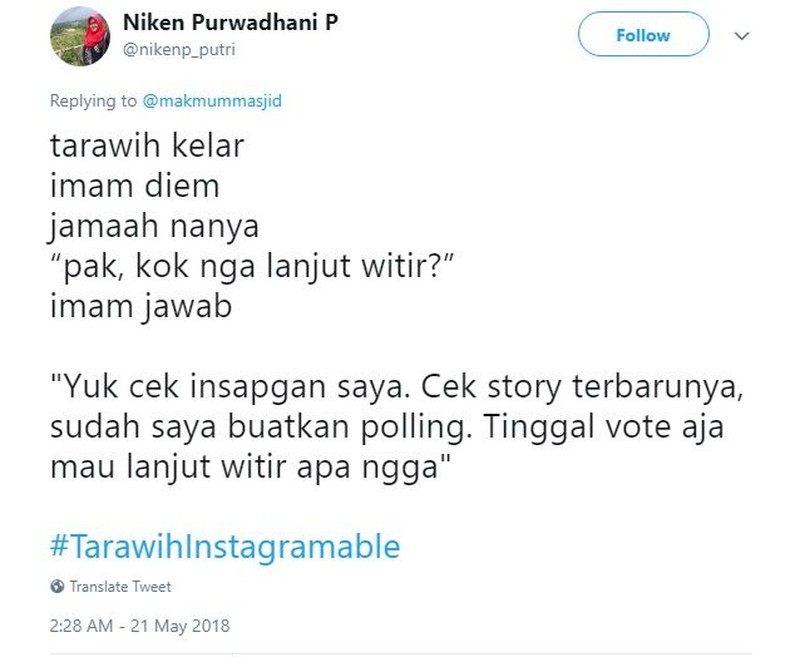Open Niken Purwadhani's profile picture
800x657 pixels.
coord(78,36)
